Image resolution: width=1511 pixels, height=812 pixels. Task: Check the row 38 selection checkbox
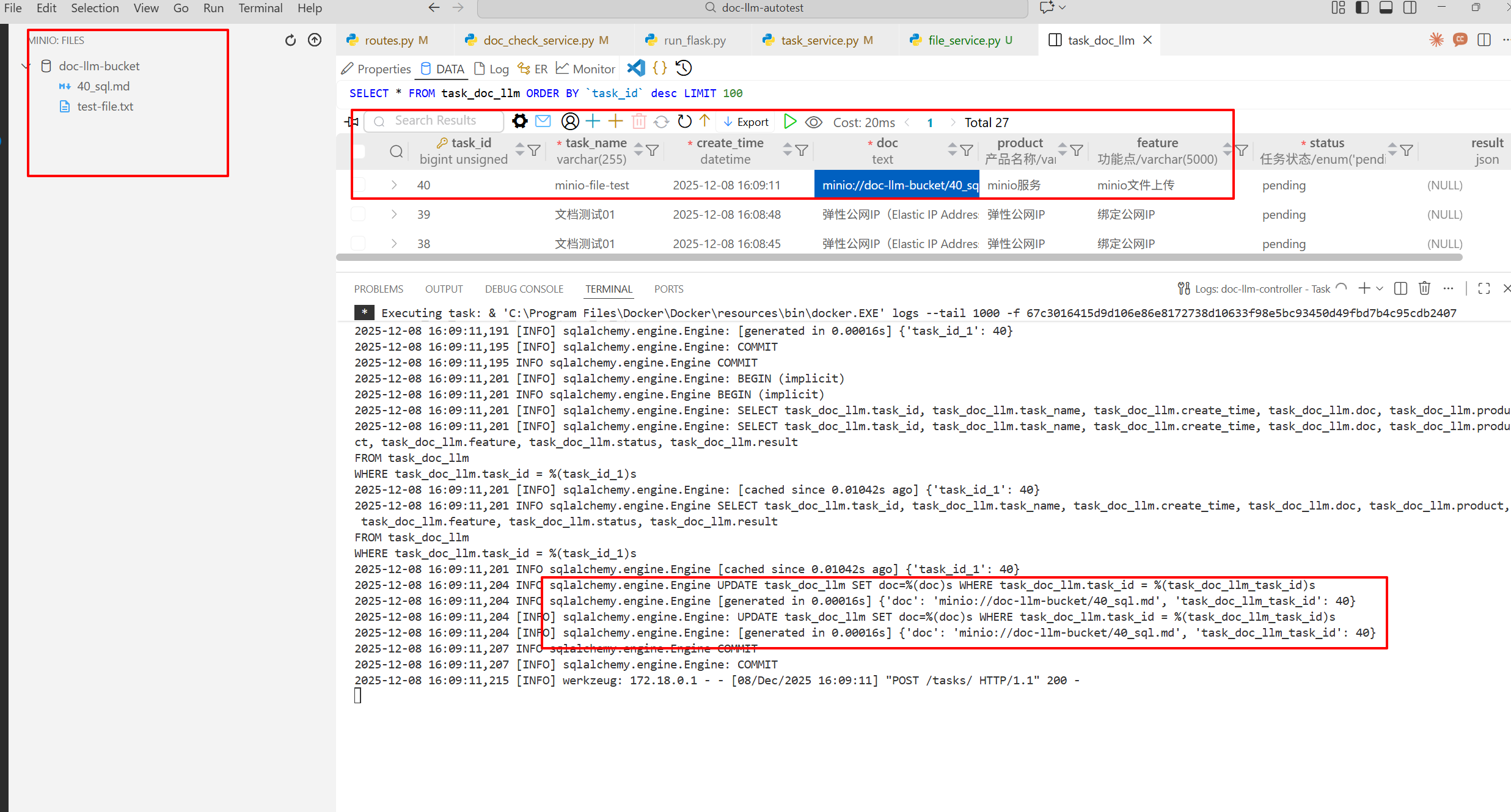(359, 244)
